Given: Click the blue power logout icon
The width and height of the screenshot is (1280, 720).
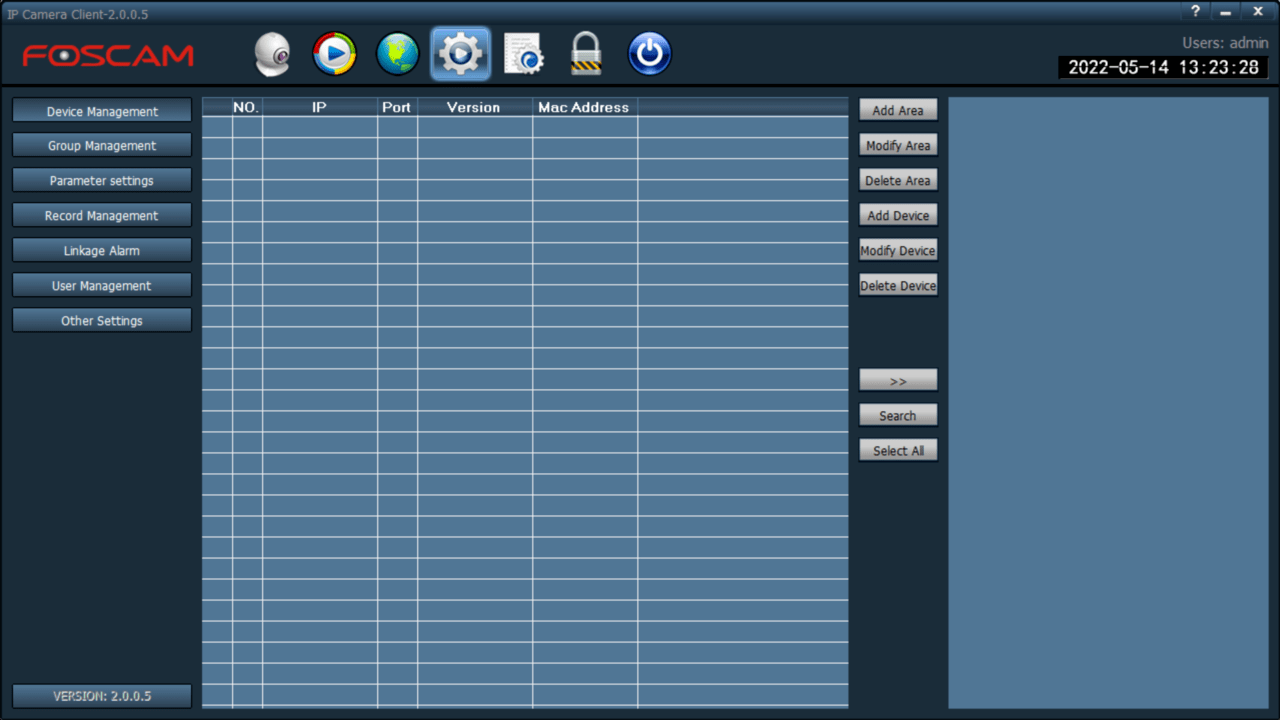Looking at the screenshot, I should (x=649, y=54).
